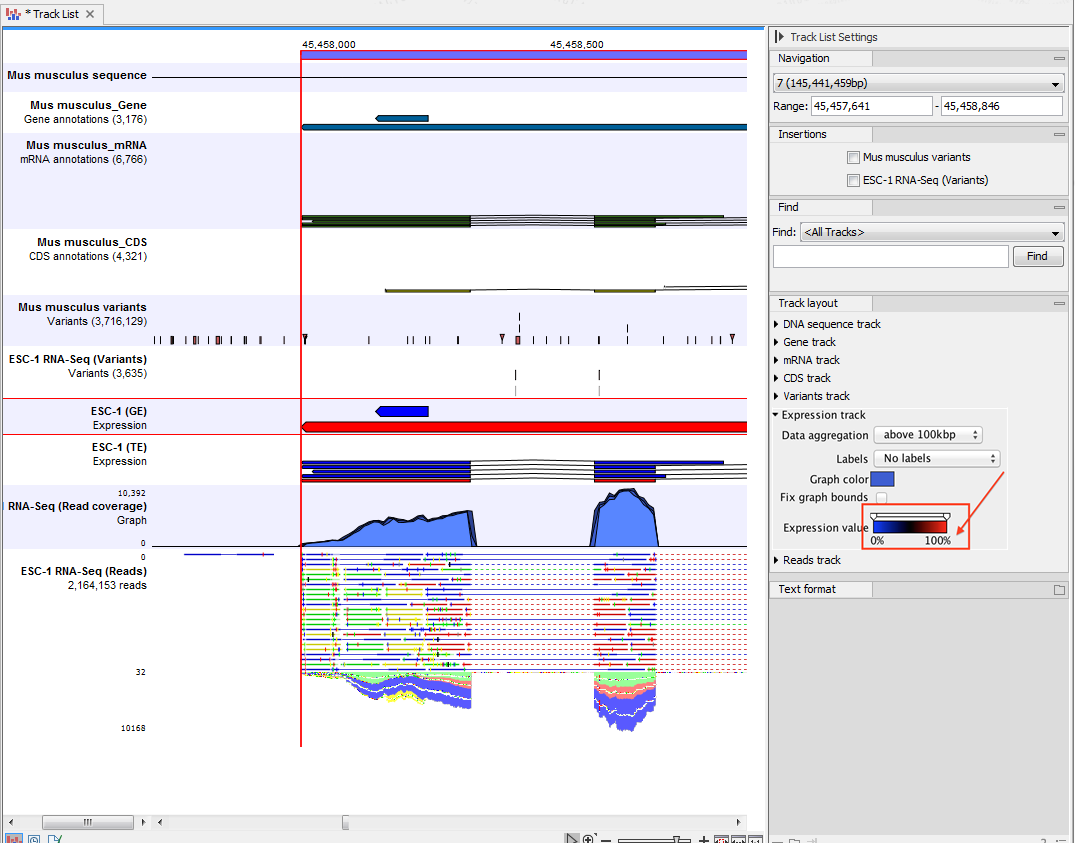Expand DNA sequence track settings

coord(776,324)
